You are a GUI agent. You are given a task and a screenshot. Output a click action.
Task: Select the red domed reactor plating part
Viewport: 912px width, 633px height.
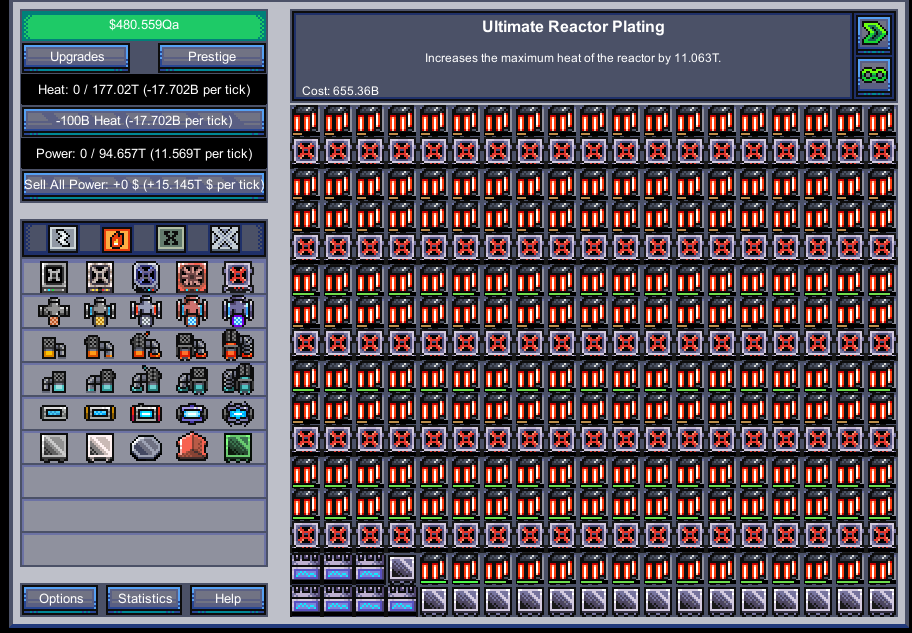(x=191, y=447)
